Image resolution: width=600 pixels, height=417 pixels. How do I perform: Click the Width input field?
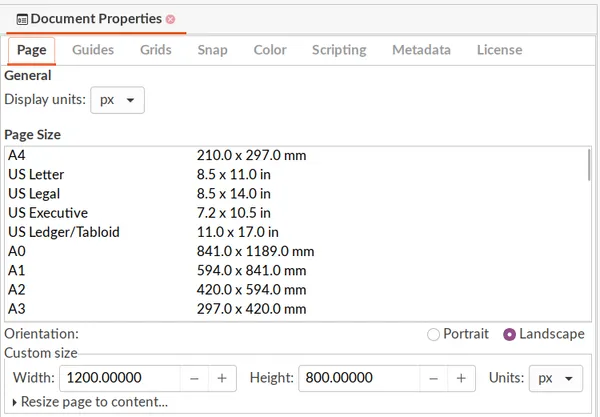120,378
